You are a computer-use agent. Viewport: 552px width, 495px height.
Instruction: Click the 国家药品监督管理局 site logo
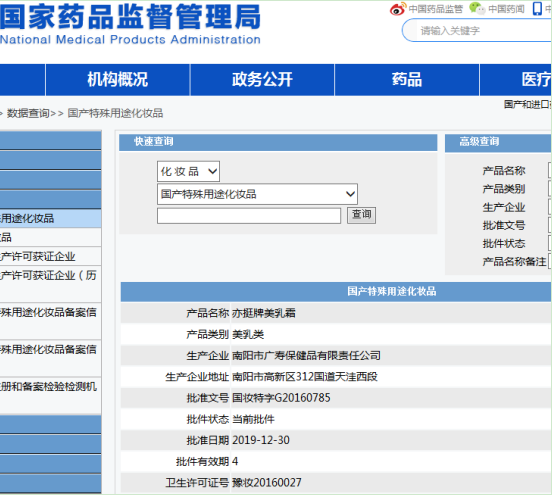pos(130,24)
